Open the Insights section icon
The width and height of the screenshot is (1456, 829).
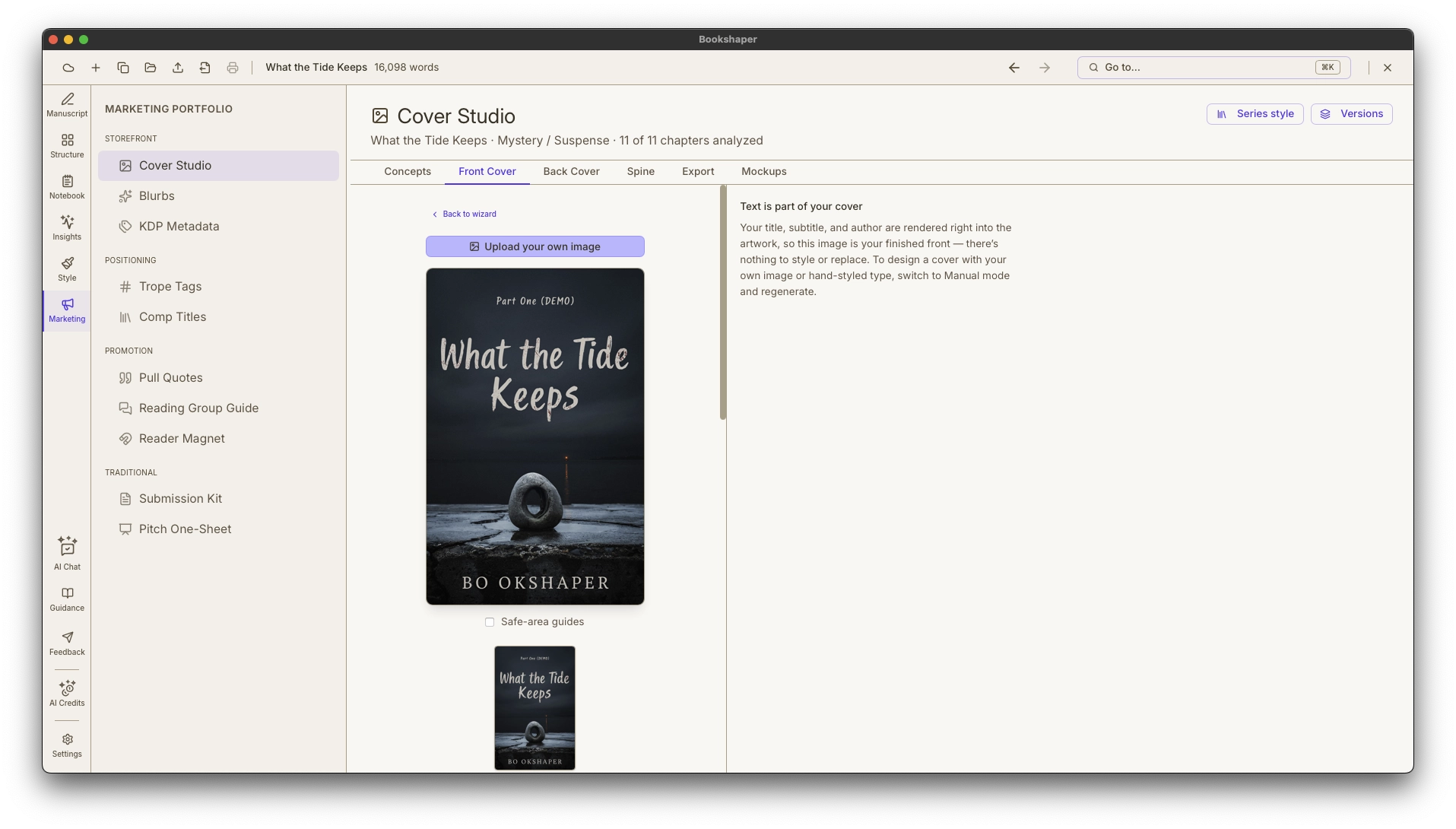click(x=67, y=228)
